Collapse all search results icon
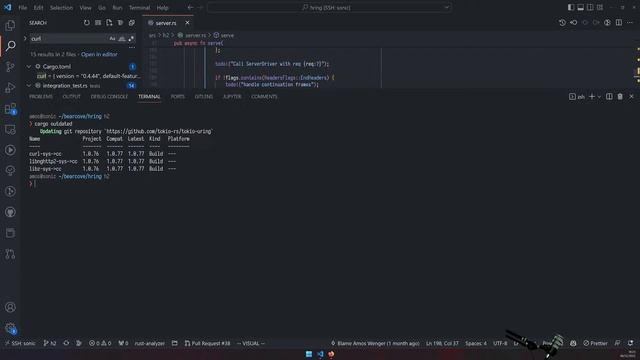Image resolution: width=640 pixels, height=360 pixels. coord(131,23)
